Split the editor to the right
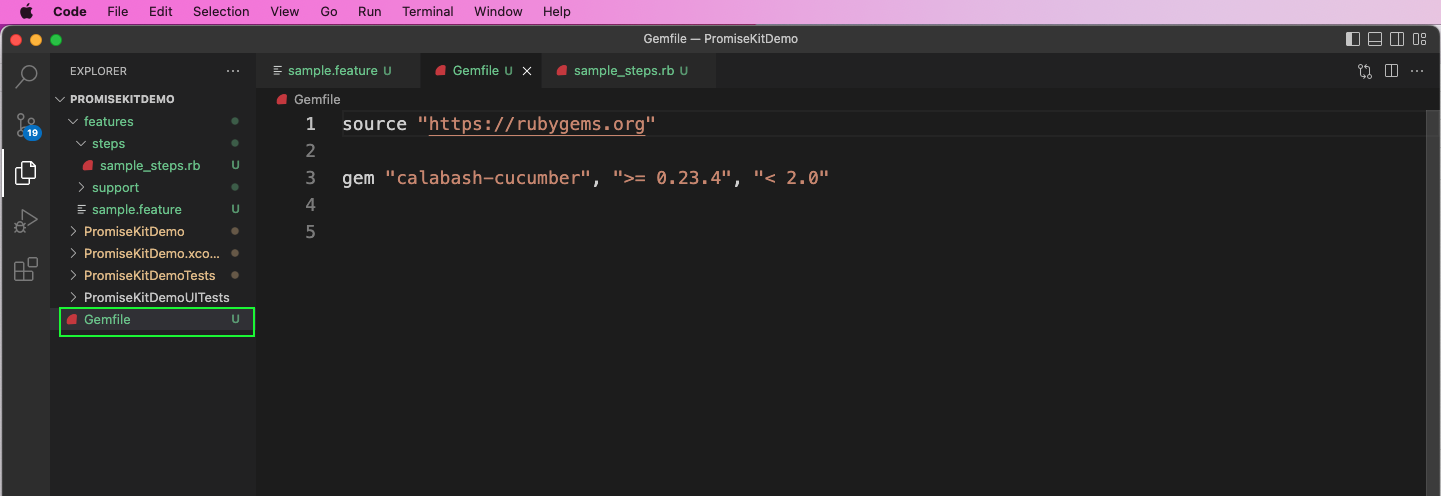The width and height of the screenshot is (1441, 496). [x=1391, y=71]
